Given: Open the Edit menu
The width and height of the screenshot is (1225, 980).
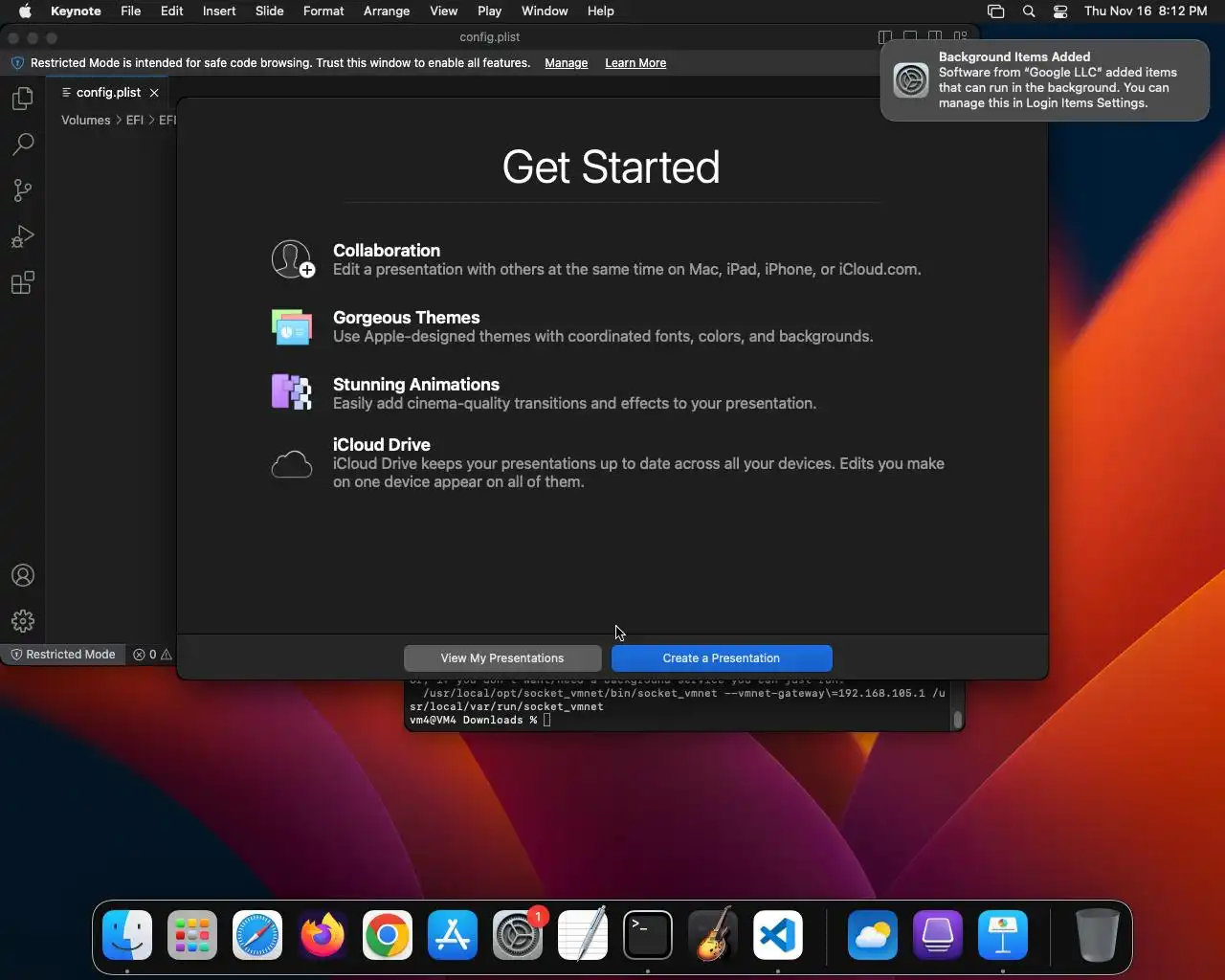Looking at the screenshot, I should click(x=172, y=11).
